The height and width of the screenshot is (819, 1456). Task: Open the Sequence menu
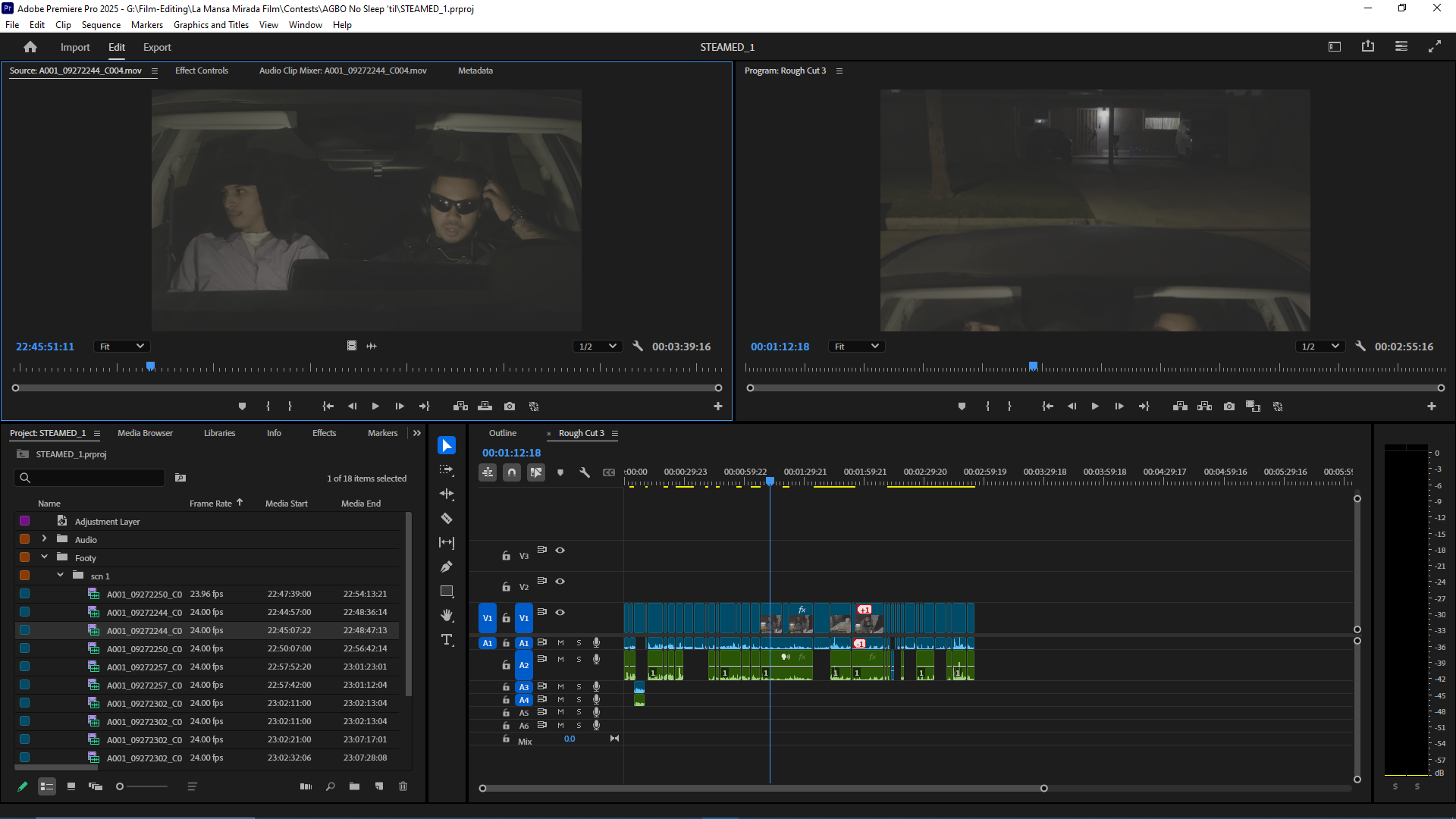pyautogui.click(x=101, y=25)
